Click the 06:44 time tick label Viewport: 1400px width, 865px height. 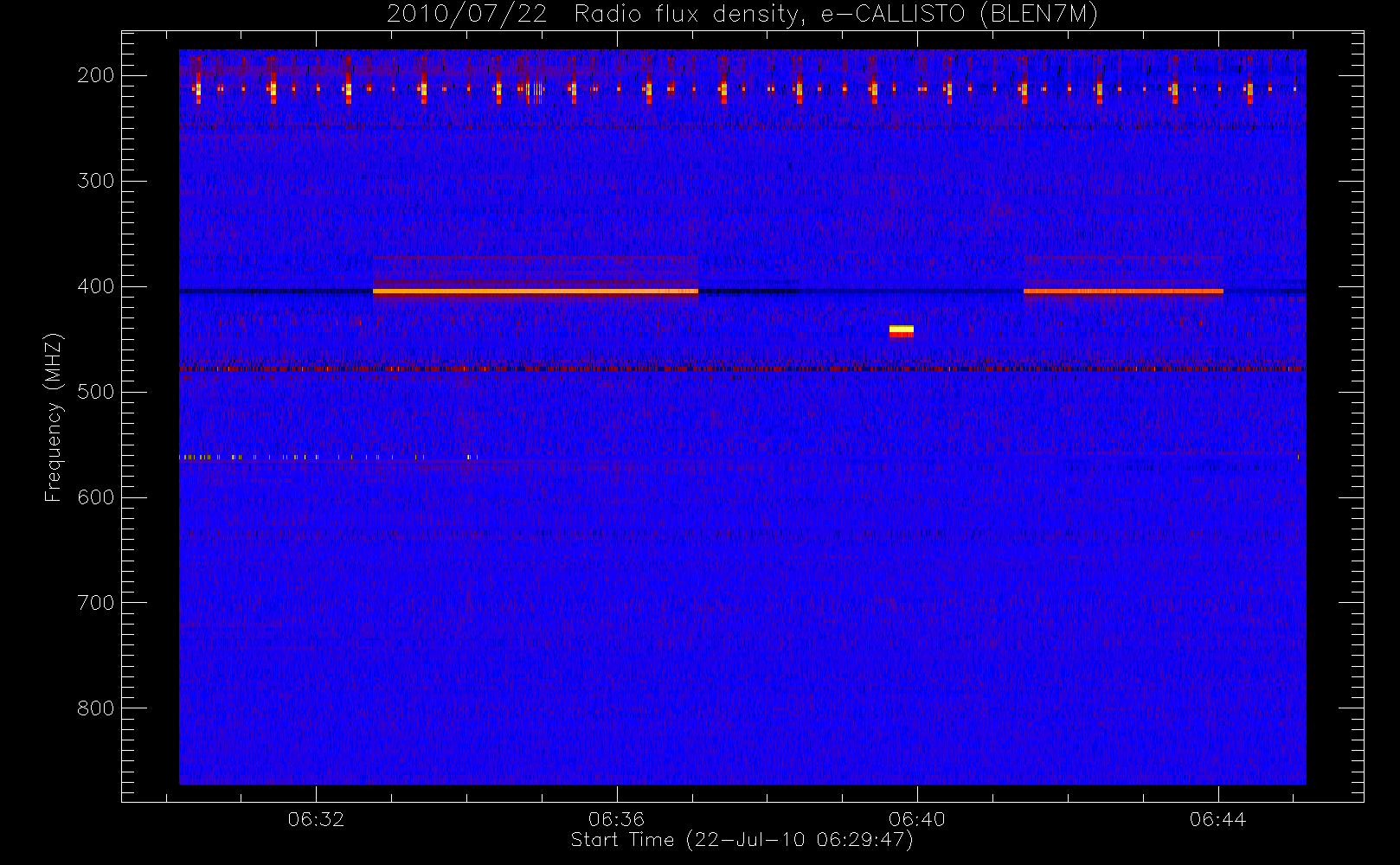[1218, 819]
